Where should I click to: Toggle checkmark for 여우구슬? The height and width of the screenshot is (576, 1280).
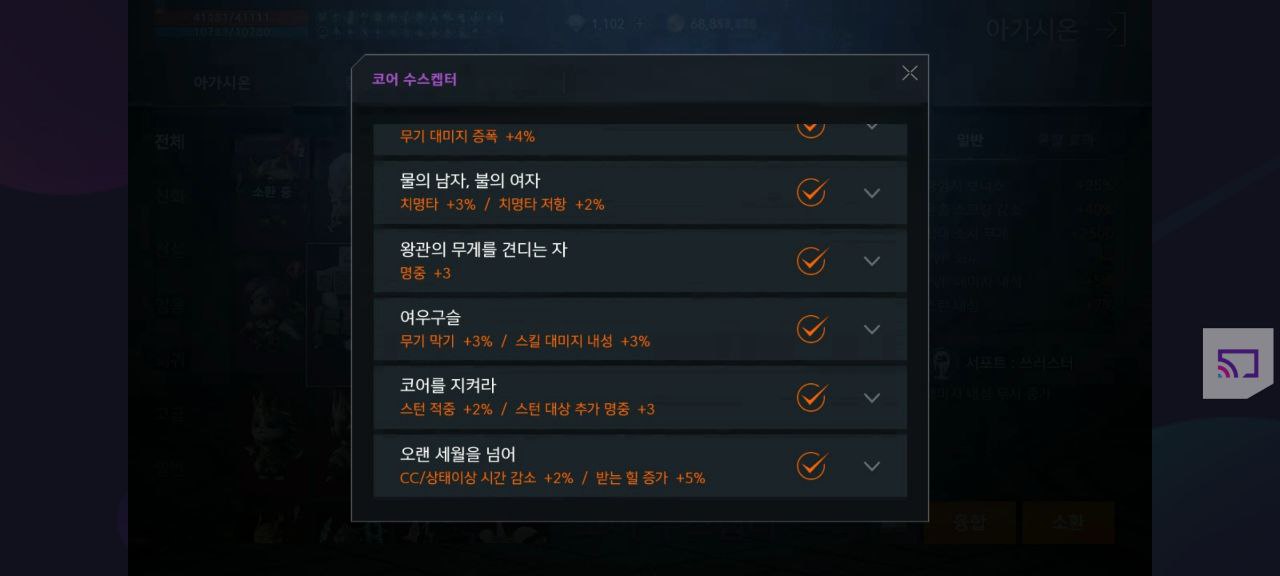811,329
